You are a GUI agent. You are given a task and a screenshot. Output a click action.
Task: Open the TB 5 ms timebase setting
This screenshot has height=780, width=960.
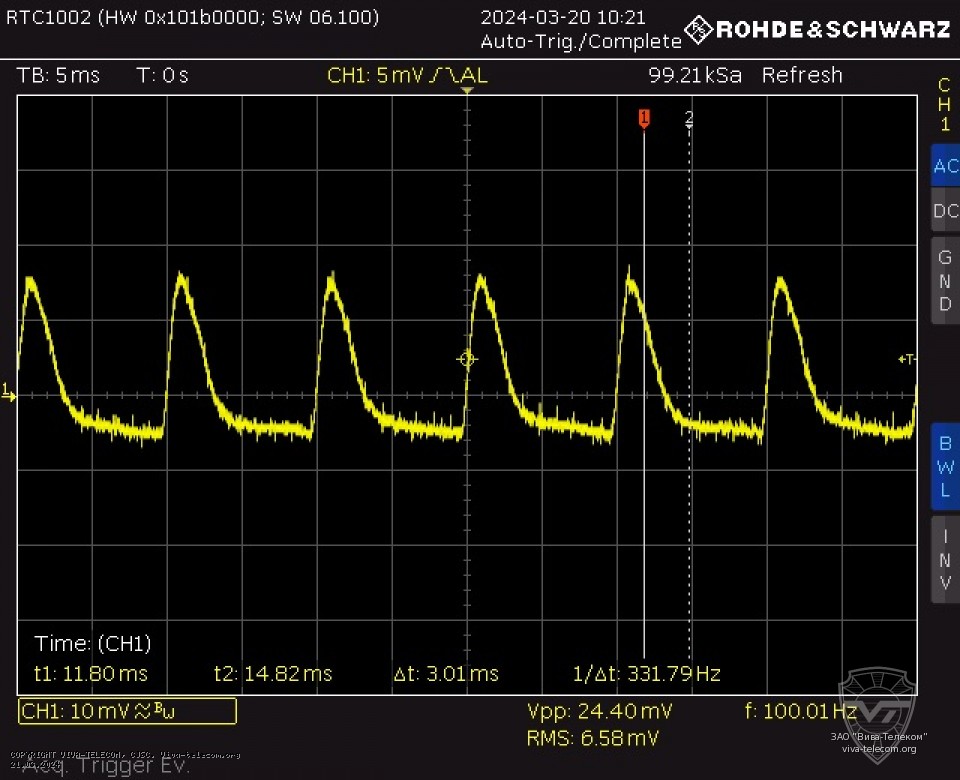(59, 75)
